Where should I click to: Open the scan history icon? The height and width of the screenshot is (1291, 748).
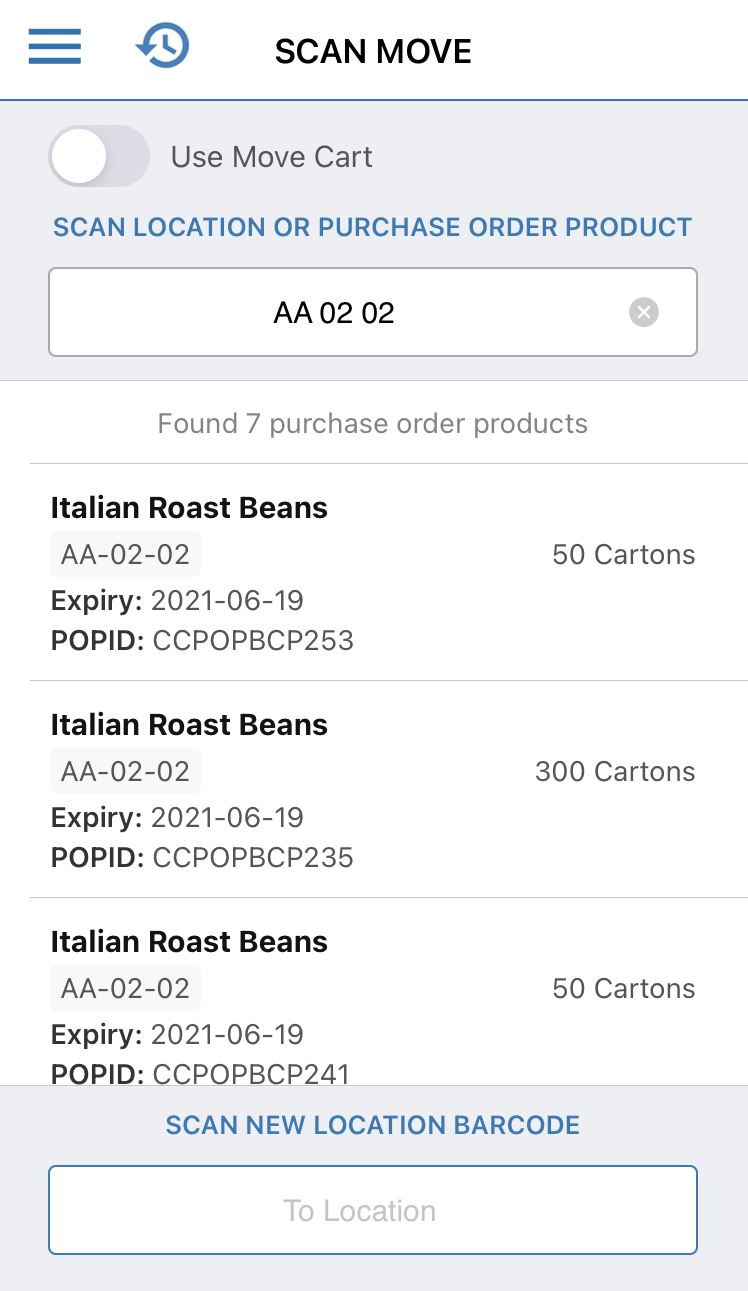(162, 46)
